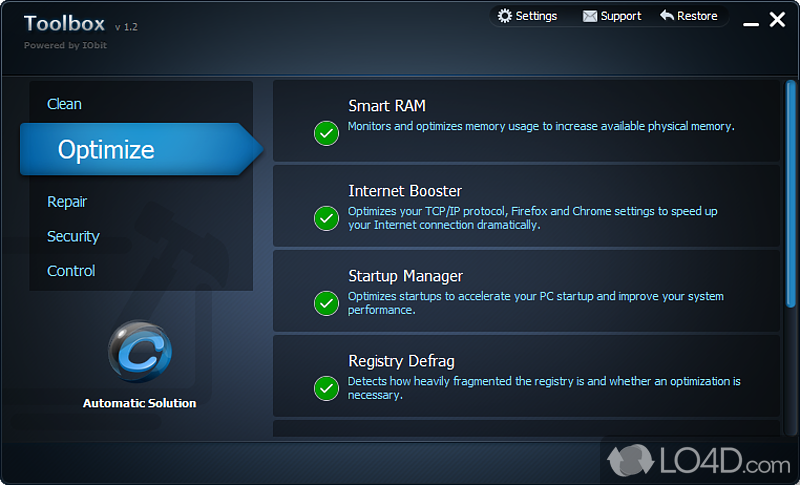800x485 pixels.
Task: Click the Powered by IObit text
Action: (x=65, y=45)
